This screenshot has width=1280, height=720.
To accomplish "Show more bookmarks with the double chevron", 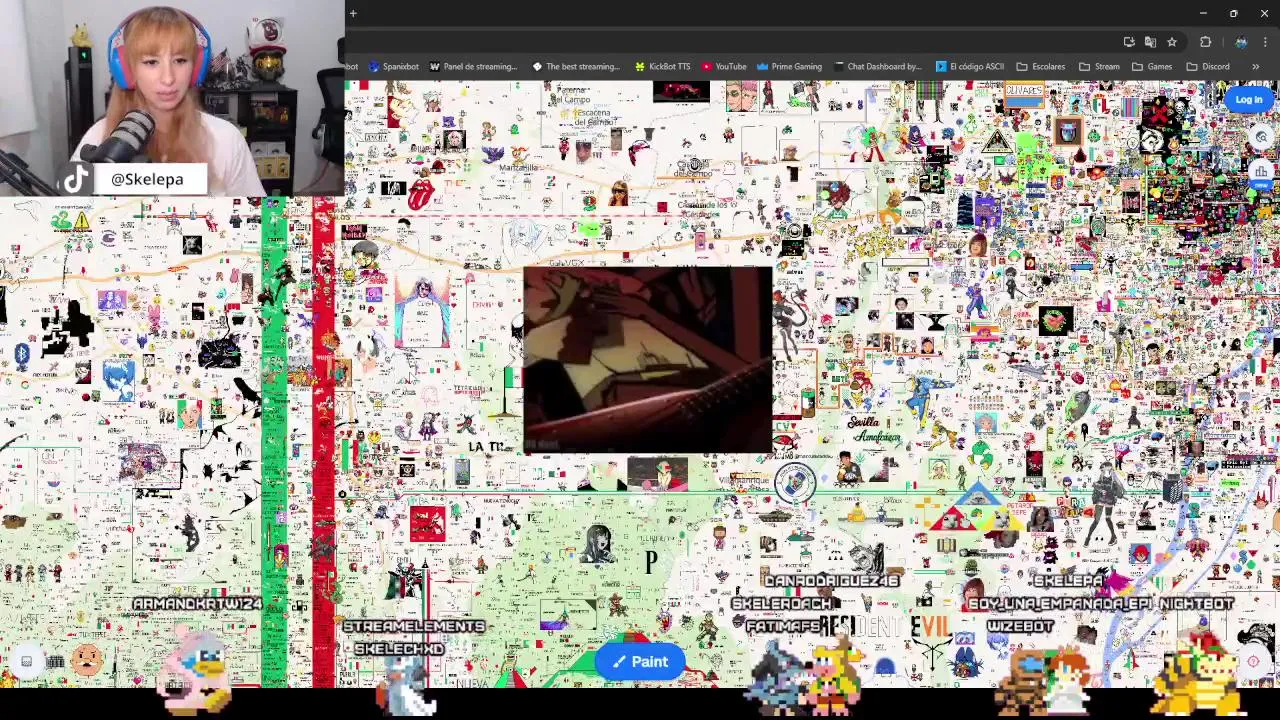I will tap(1255, 67).
